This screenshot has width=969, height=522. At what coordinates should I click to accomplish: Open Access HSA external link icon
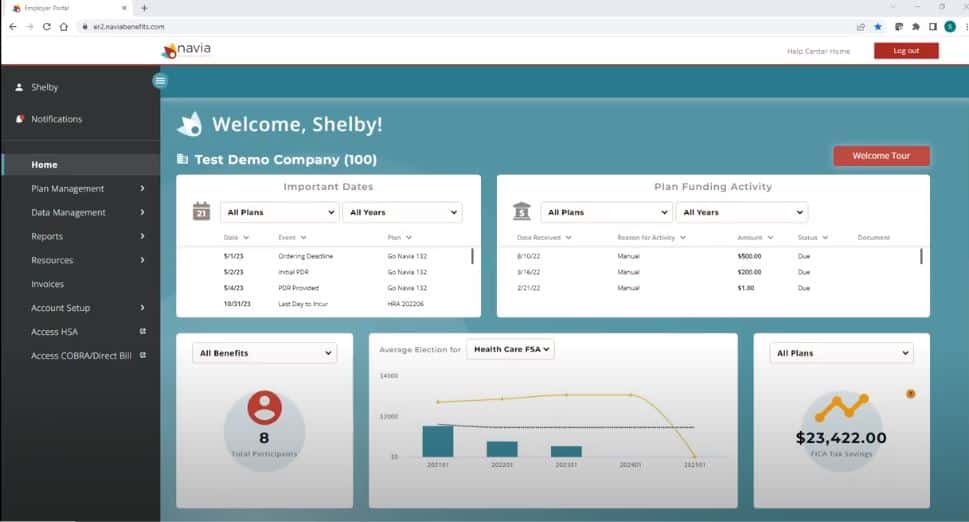[x=143, y=331]
